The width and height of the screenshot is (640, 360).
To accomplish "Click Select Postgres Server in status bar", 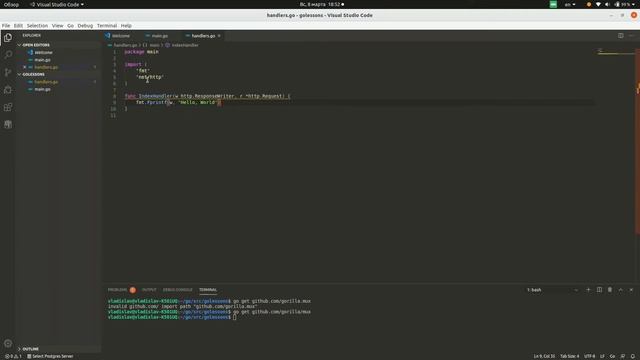I will 50,356.
